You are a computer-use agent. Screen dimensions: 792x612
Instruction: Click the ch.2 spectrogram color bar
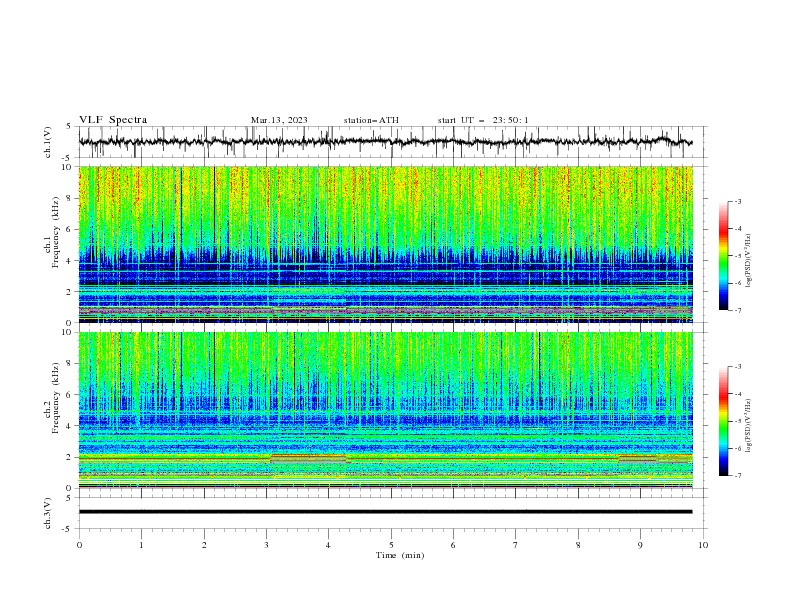(723, 421)
